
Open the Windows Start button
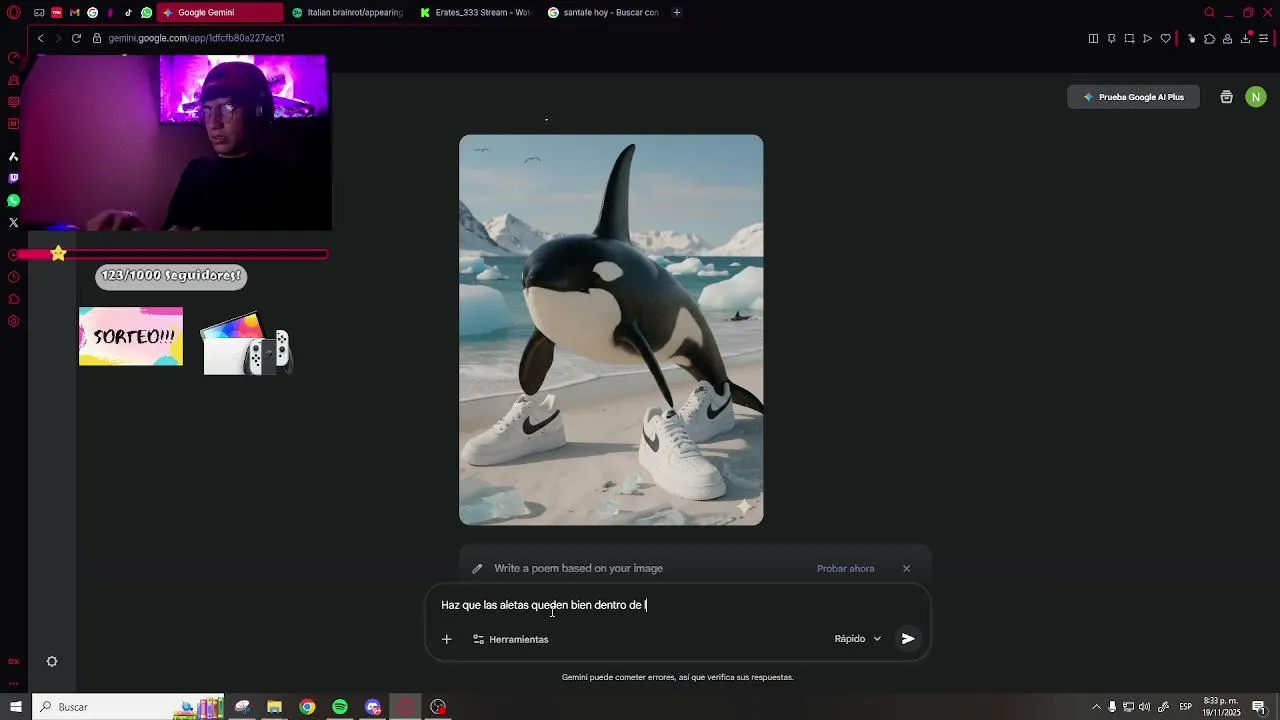tap(15, 707)
